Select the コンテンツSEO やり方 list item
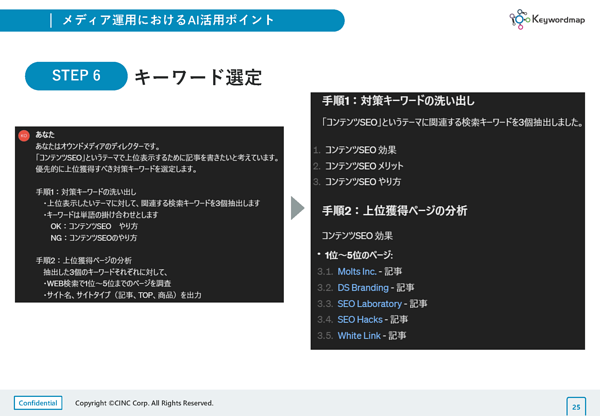 coord(363,182)
